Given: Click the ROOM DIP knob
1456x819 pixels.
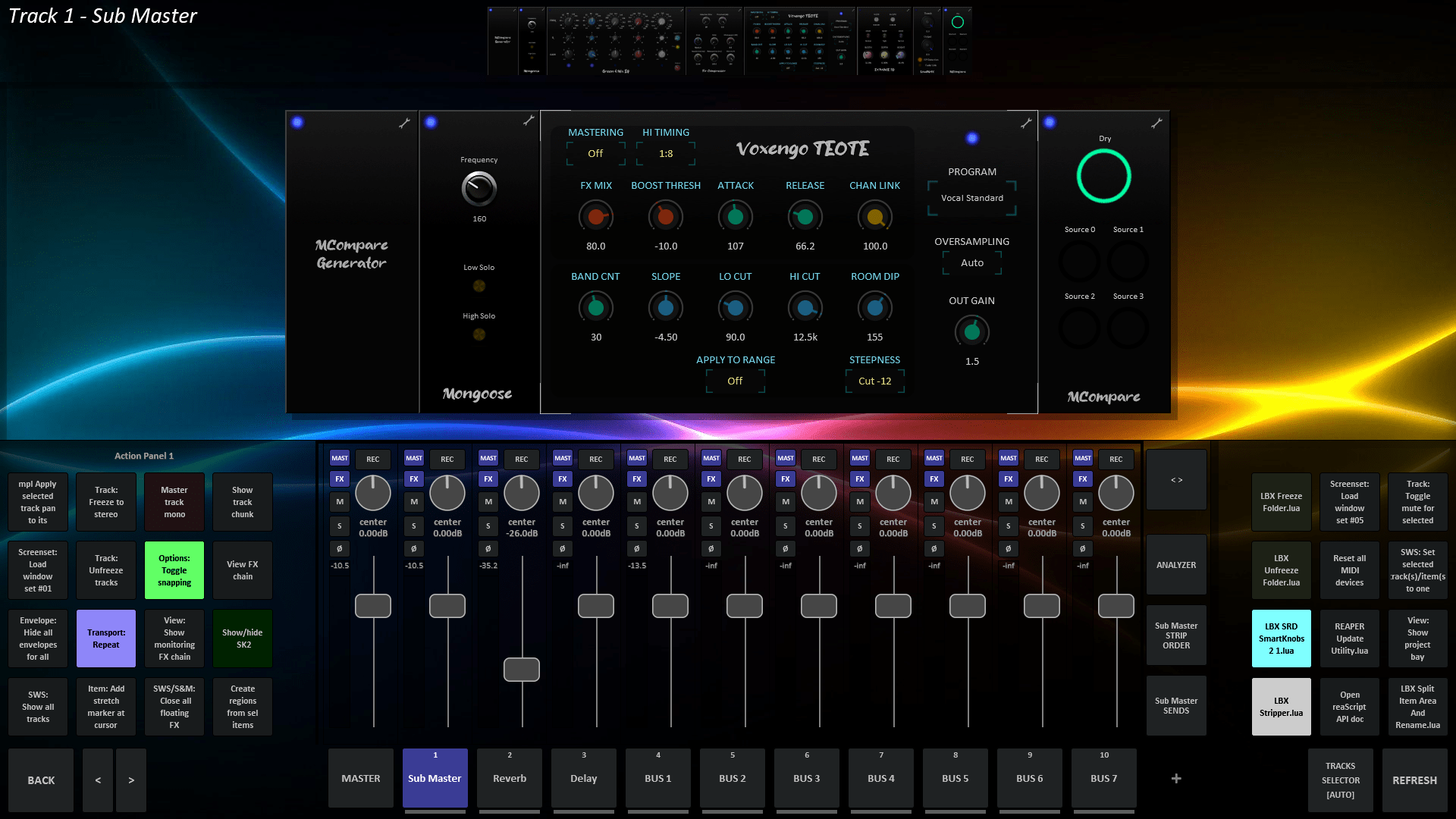Looking at the screenshot, I should coord(875,308).
